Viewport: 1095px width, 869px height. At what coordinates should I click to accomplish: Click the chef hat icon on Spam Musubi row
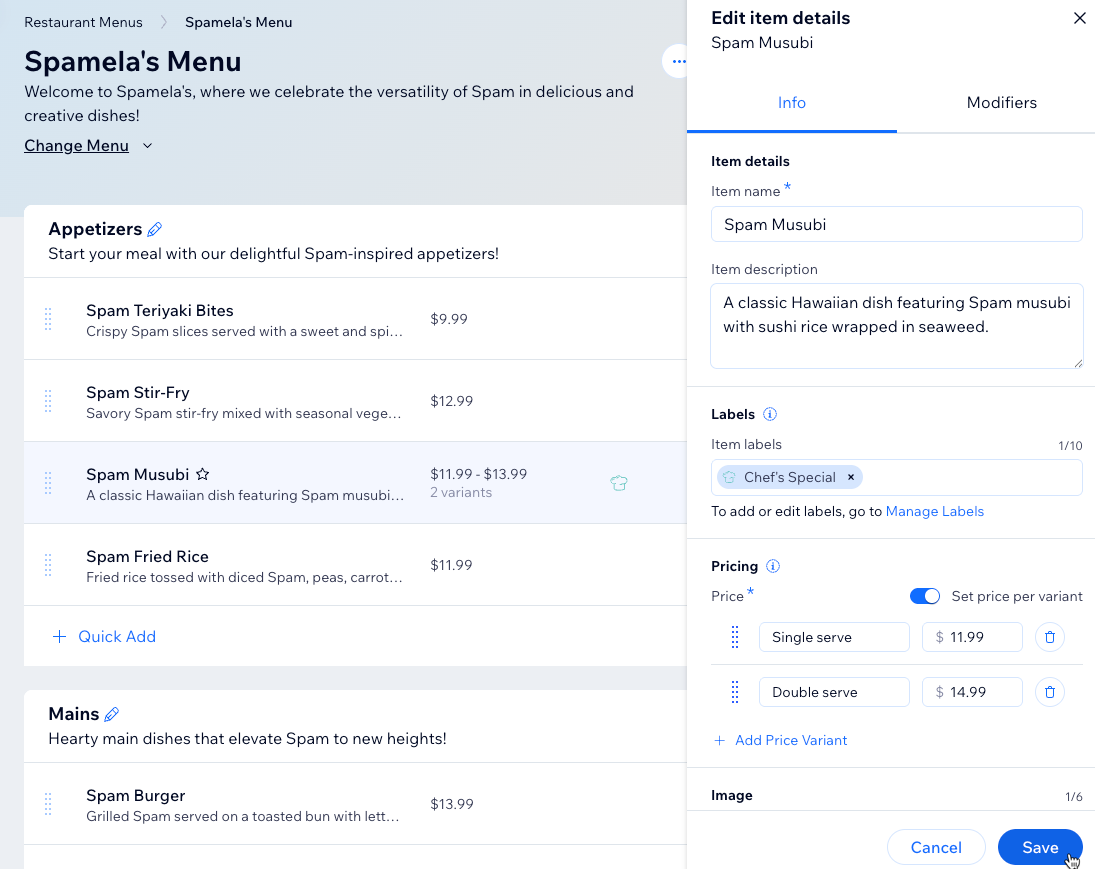[619, 483]
